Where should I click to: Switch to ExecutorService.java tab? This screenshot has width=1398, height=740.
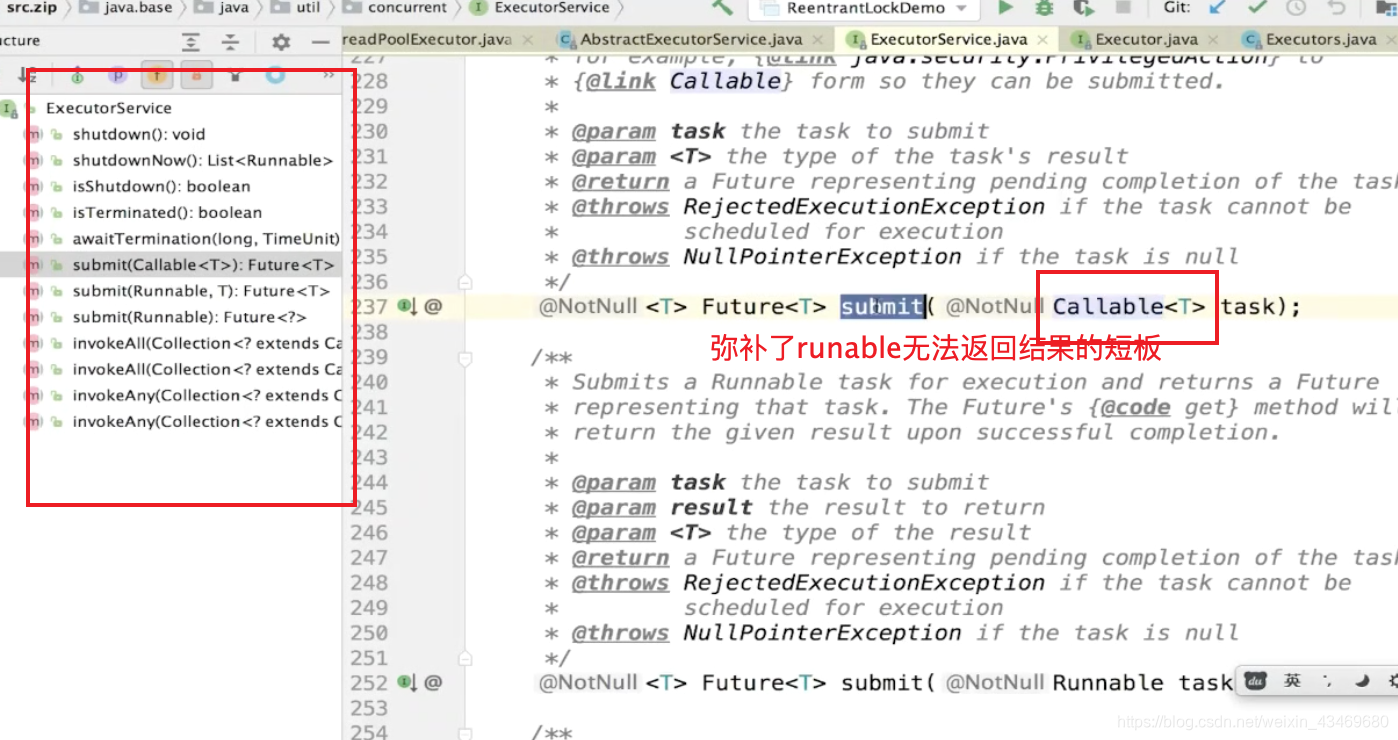point(948,39)
